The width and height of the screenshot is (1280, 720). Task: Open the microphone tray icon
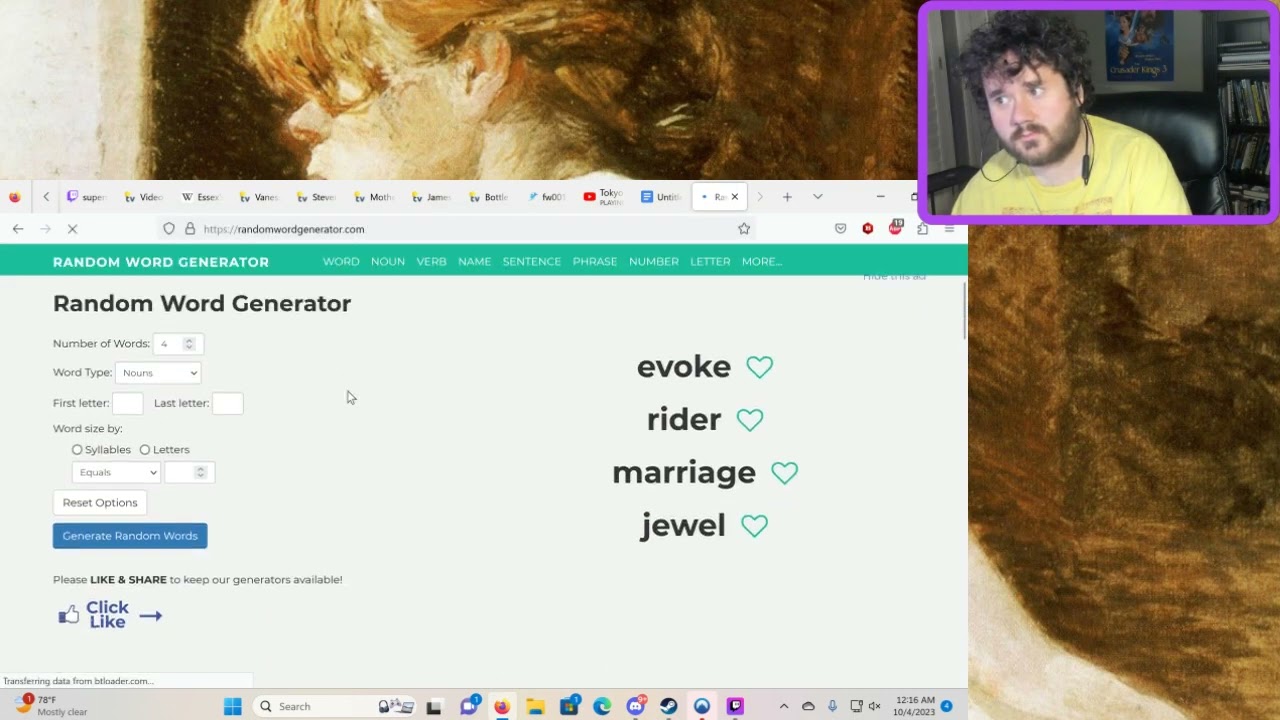tap(832, 706)
